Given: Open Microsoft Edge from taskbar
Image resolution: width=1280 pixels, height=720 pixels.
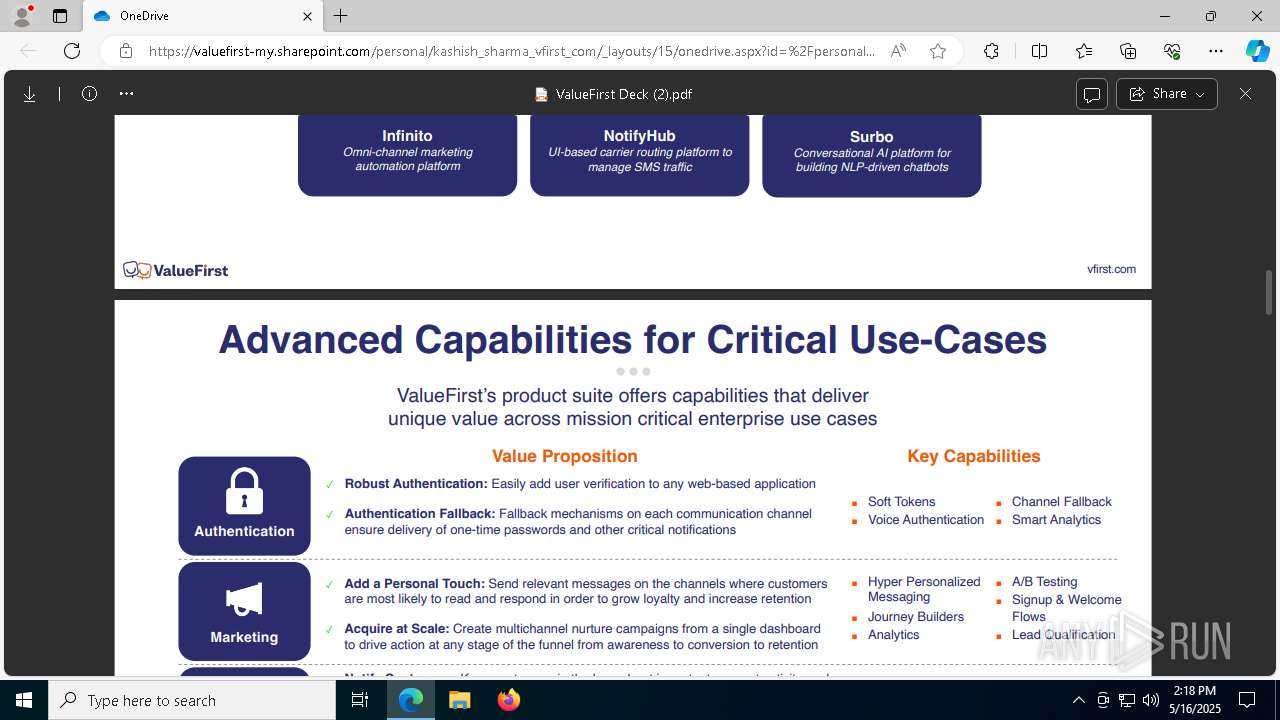Looking at the screenshot, I should 411,700.
